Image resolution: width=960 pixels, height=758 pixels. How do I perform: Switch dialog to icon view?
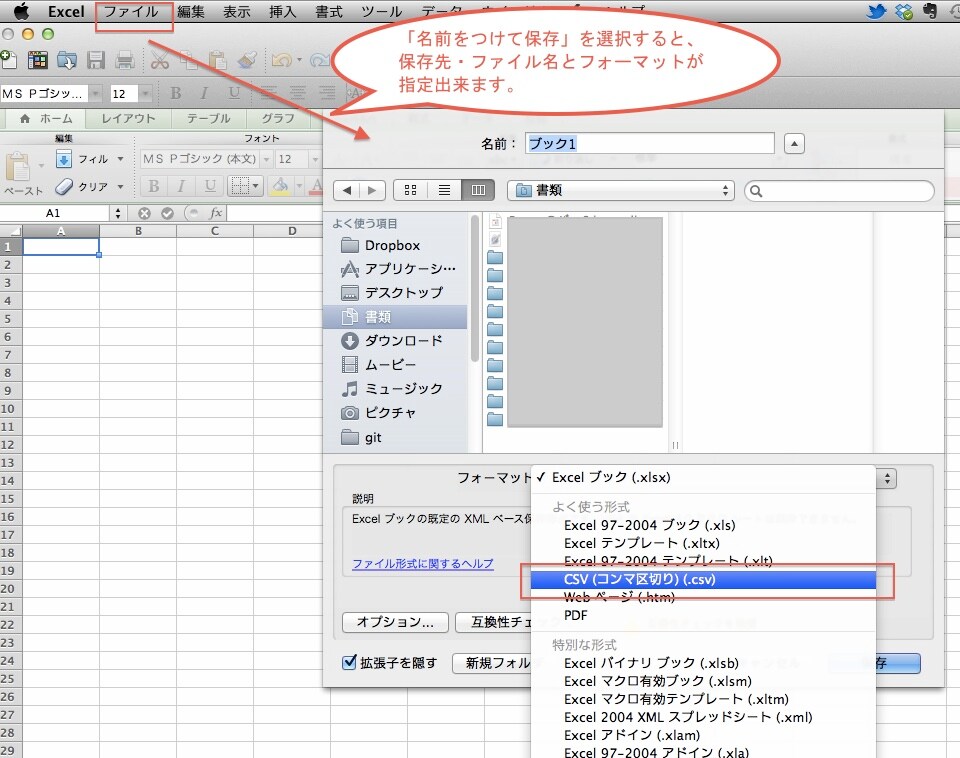410,190
